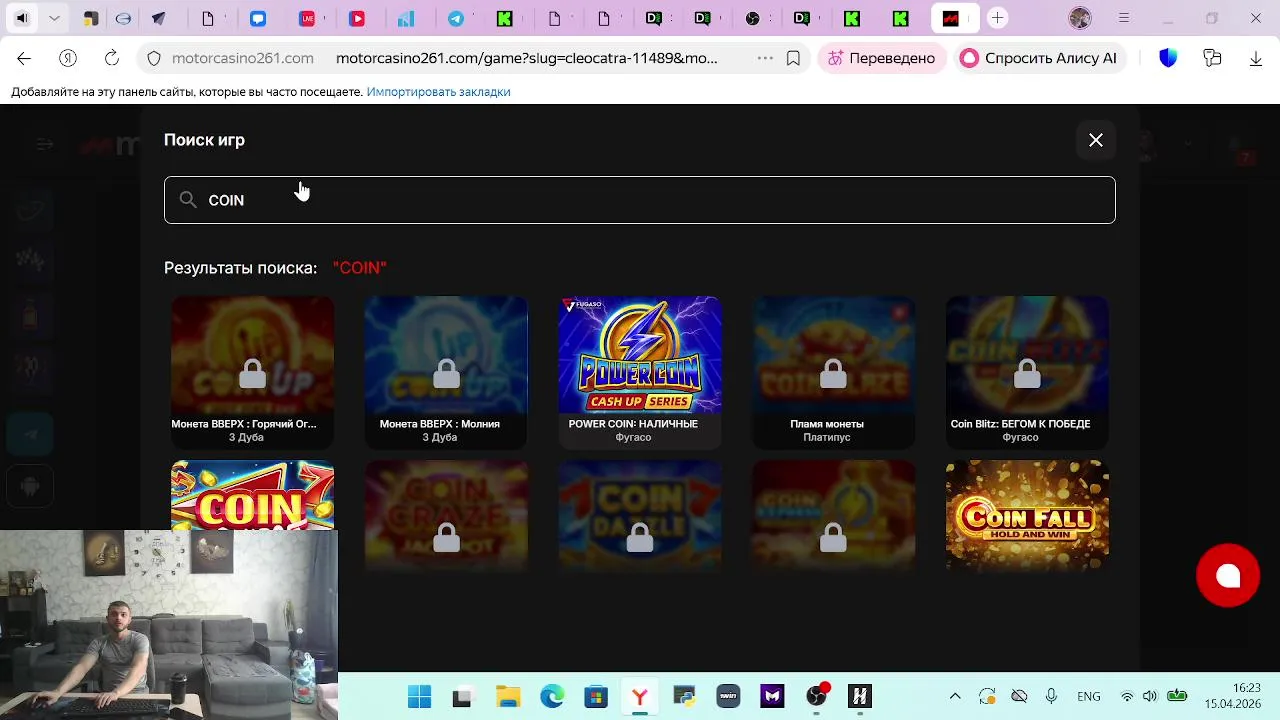Open the locked Coin Express game thumbnail

[x=833, y=516]
